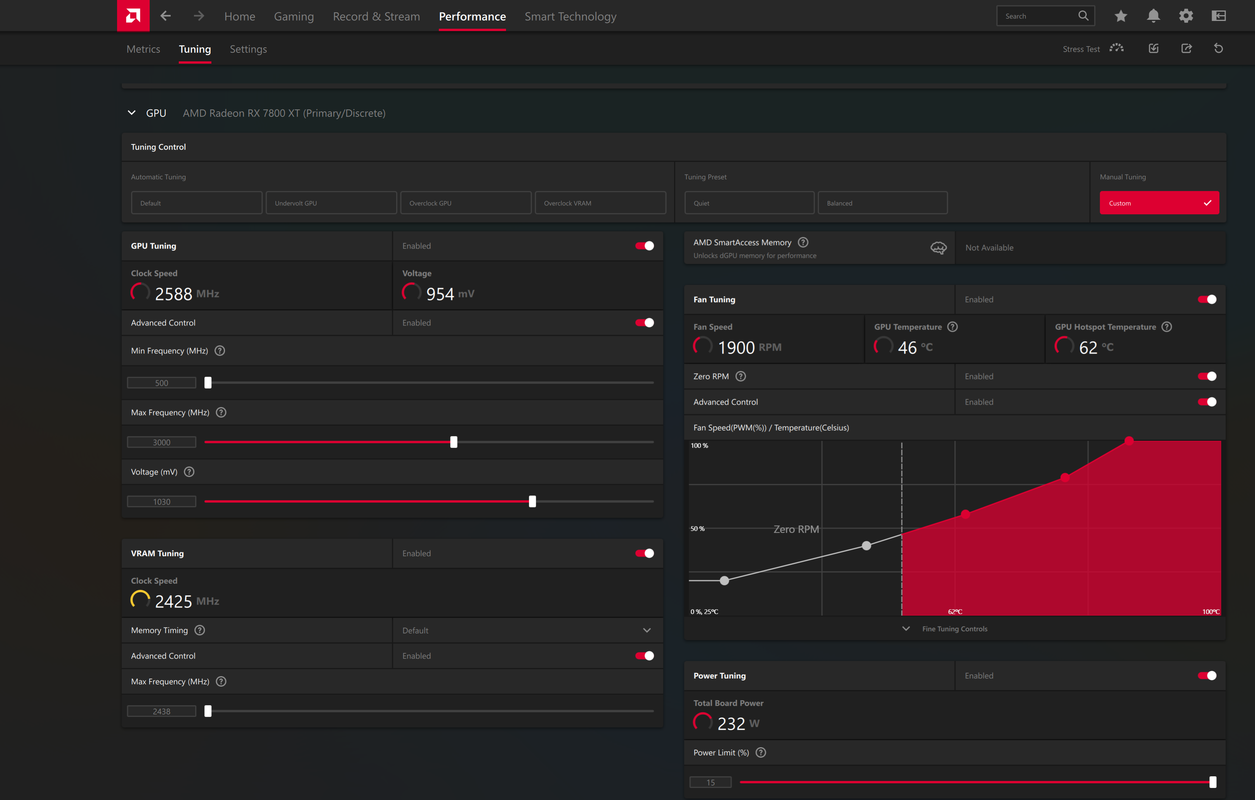Click the Custom manual tuning button
This screenshot has height=800, width=1255.
click(x=1159, y=203)
